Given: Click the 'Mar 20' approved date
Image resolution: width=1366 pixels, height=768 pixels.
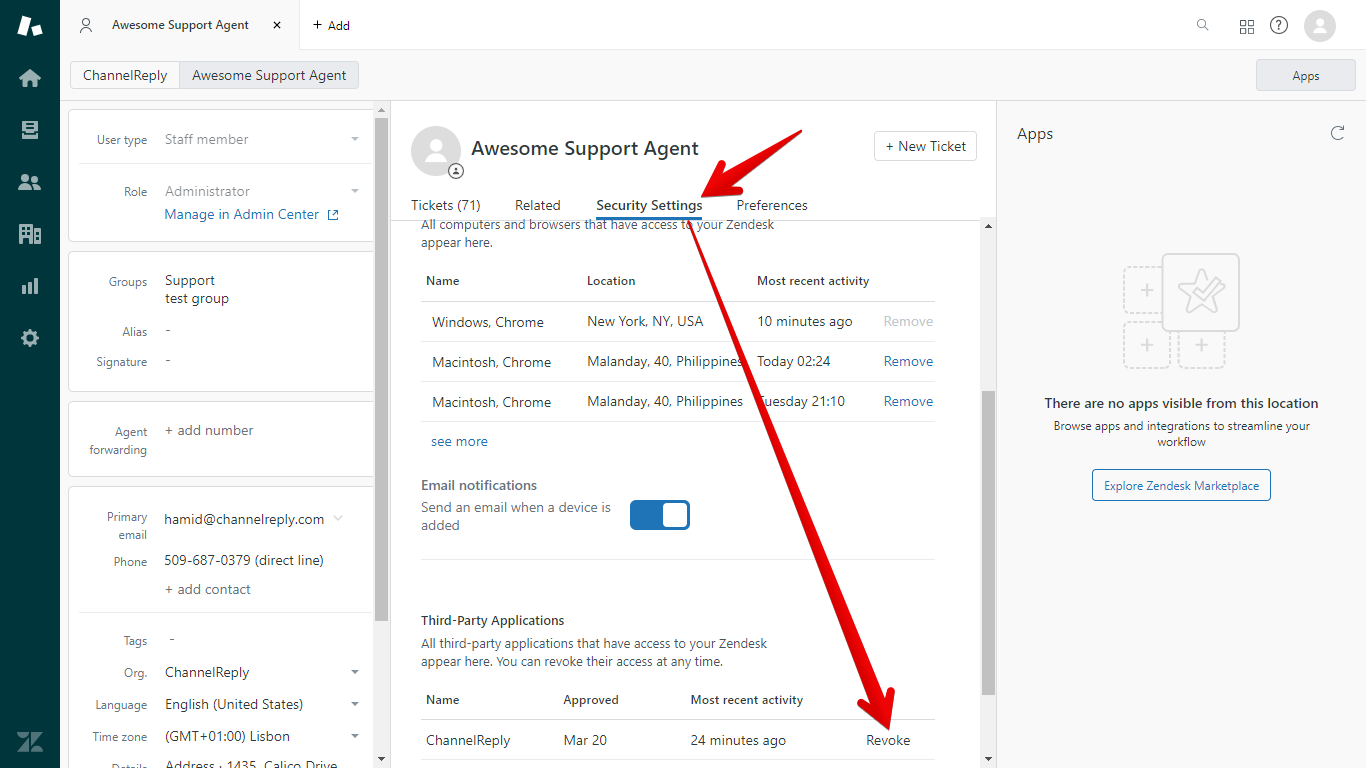Looking at the screenshot, I should point(585,741).
